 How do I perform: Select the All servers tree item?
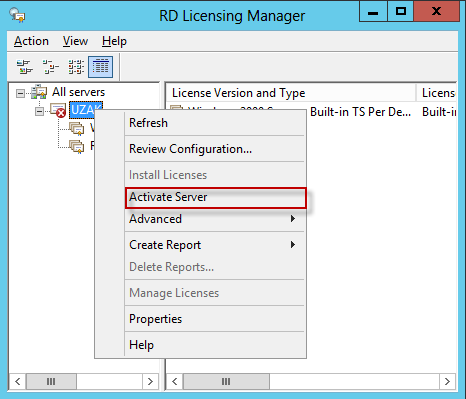pyautogui.click(x=78, y=92)
